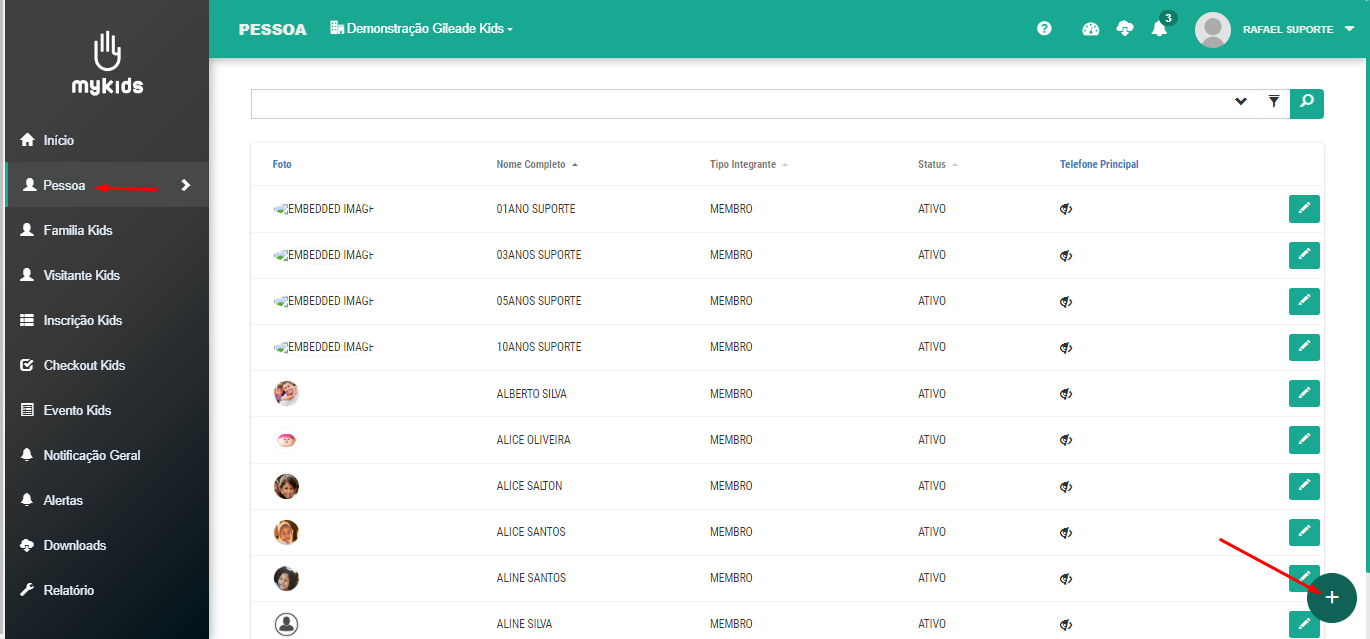Viewport: 1370px width, 639px height.
Task: Open the notifications bell with badge 3
Action: tap(1160, 27)
